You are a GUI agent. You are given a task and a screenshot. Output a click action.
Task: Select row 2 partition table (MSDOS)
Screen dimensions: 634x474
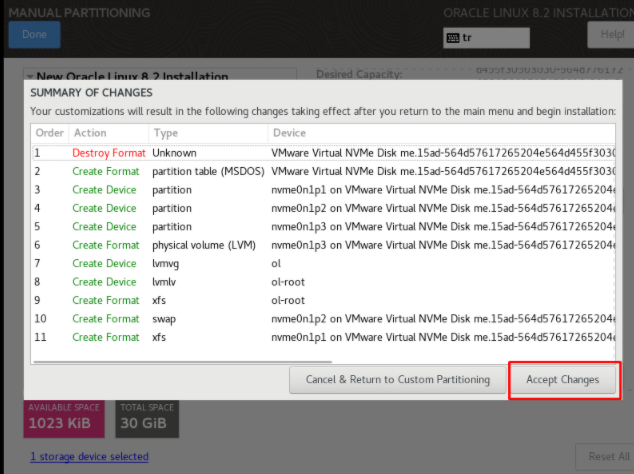point(324,171)
